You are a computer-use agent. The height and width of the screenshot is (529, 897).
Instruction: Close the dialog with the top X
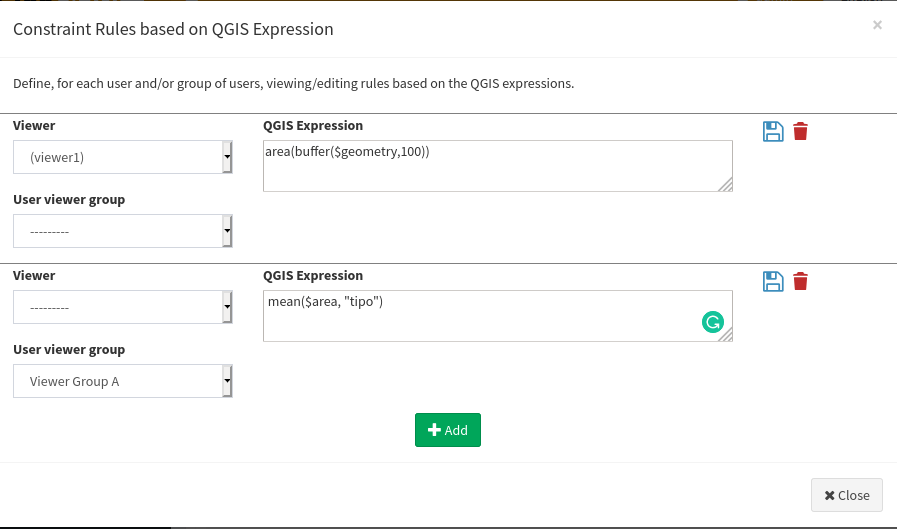pos(877,25)
